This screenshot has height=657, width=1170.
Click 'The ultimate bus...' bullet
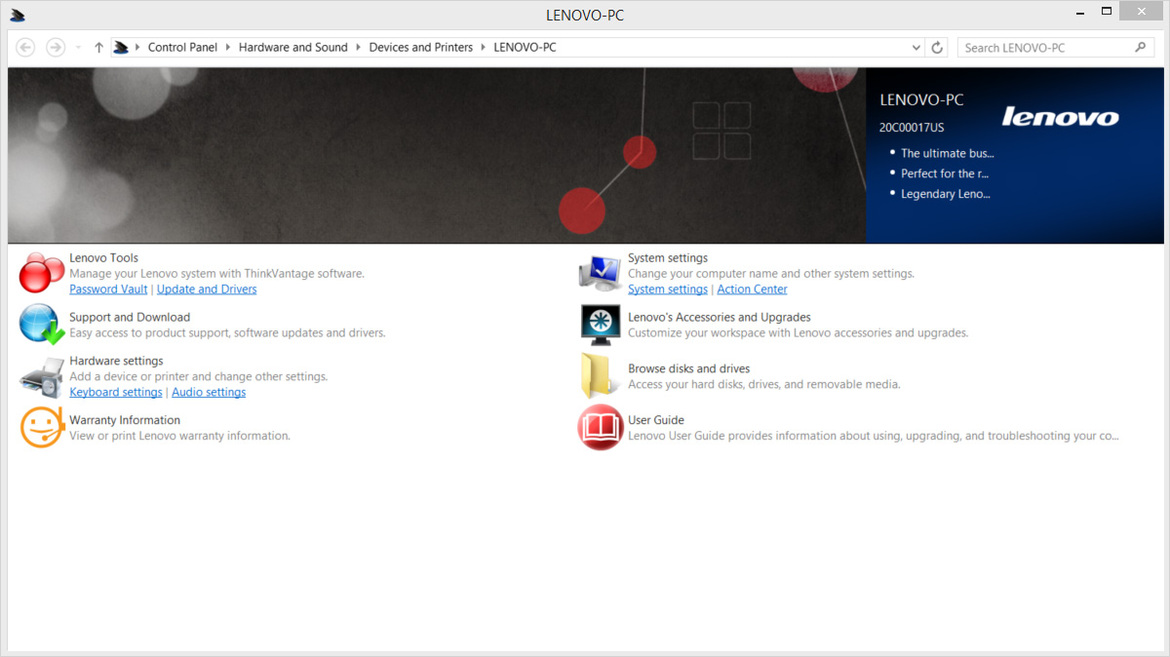(x=947, y=153)
